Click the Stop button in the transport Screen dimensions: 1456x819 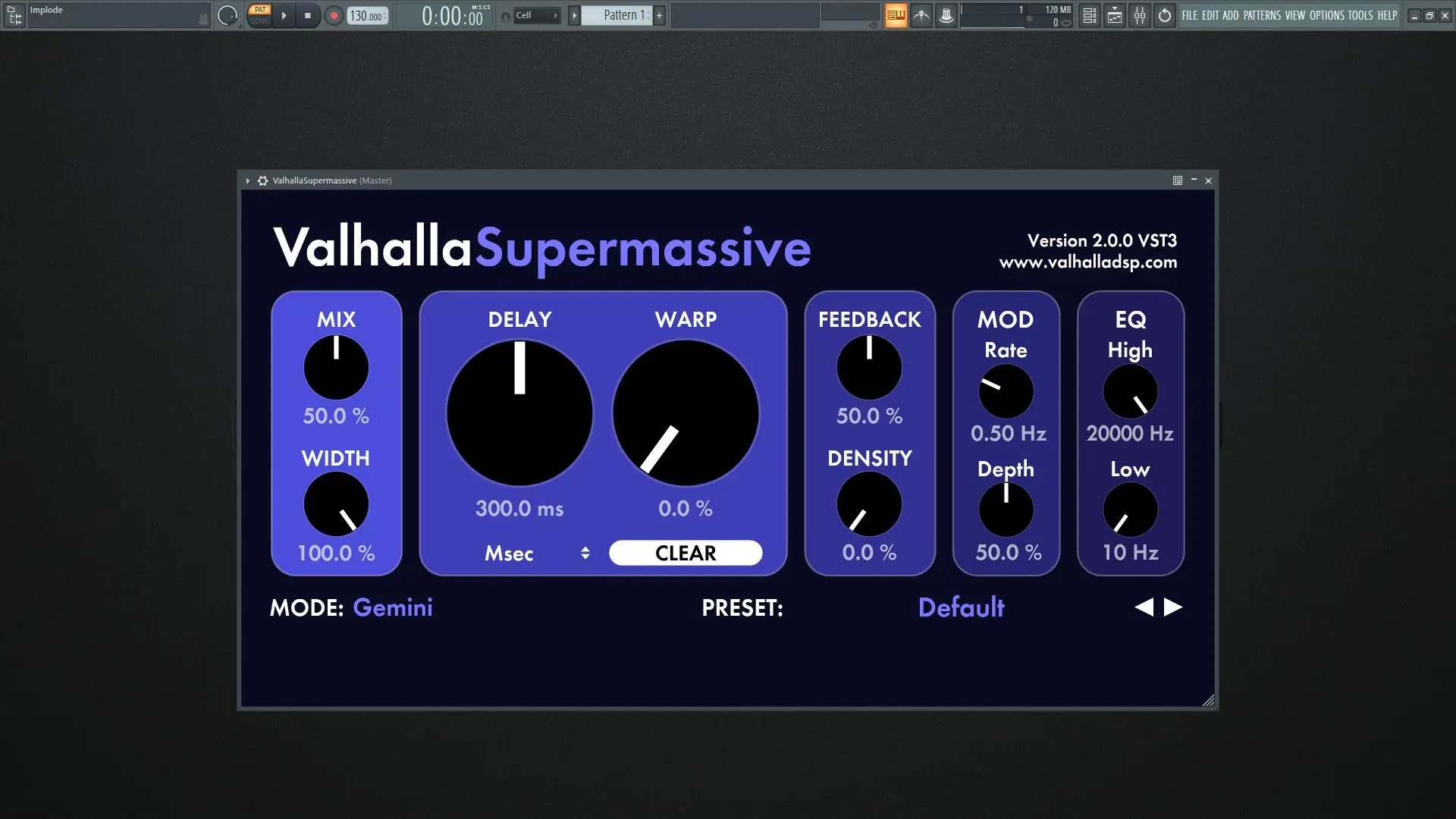(x=307, y=15)
